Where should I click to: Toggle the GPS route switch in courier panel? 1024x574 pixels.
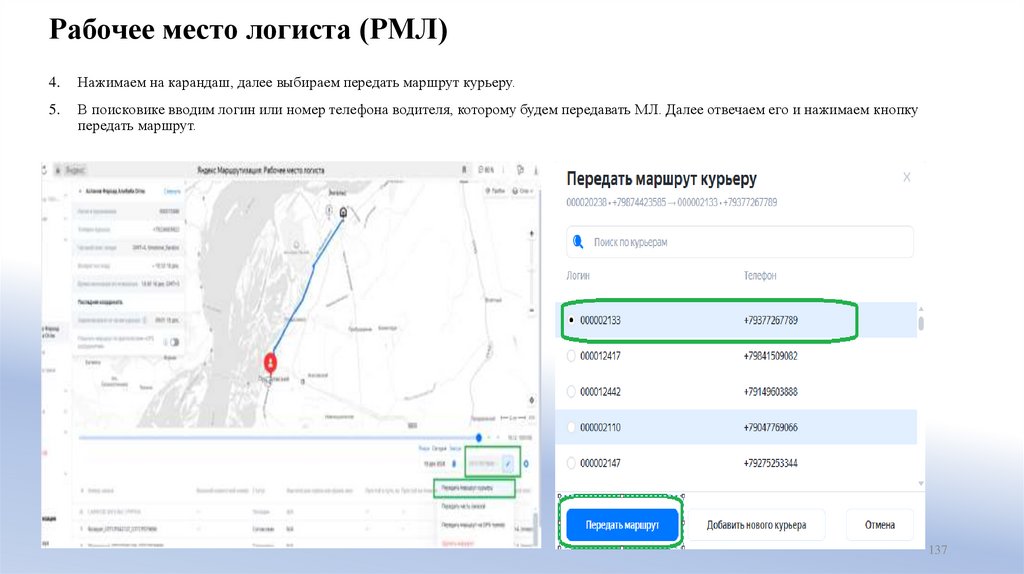pyautogui.click(x=174, y=342)
